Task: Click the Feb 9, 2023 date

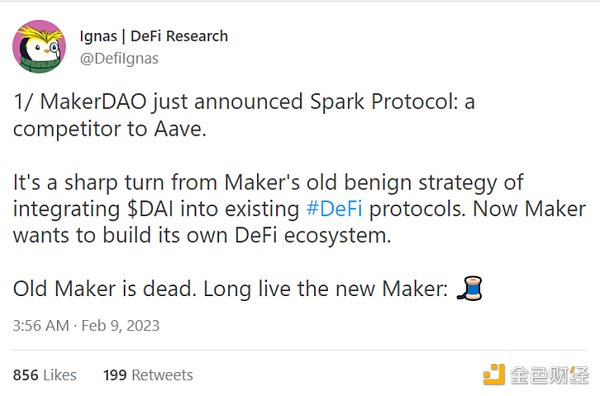Action: 121,326
